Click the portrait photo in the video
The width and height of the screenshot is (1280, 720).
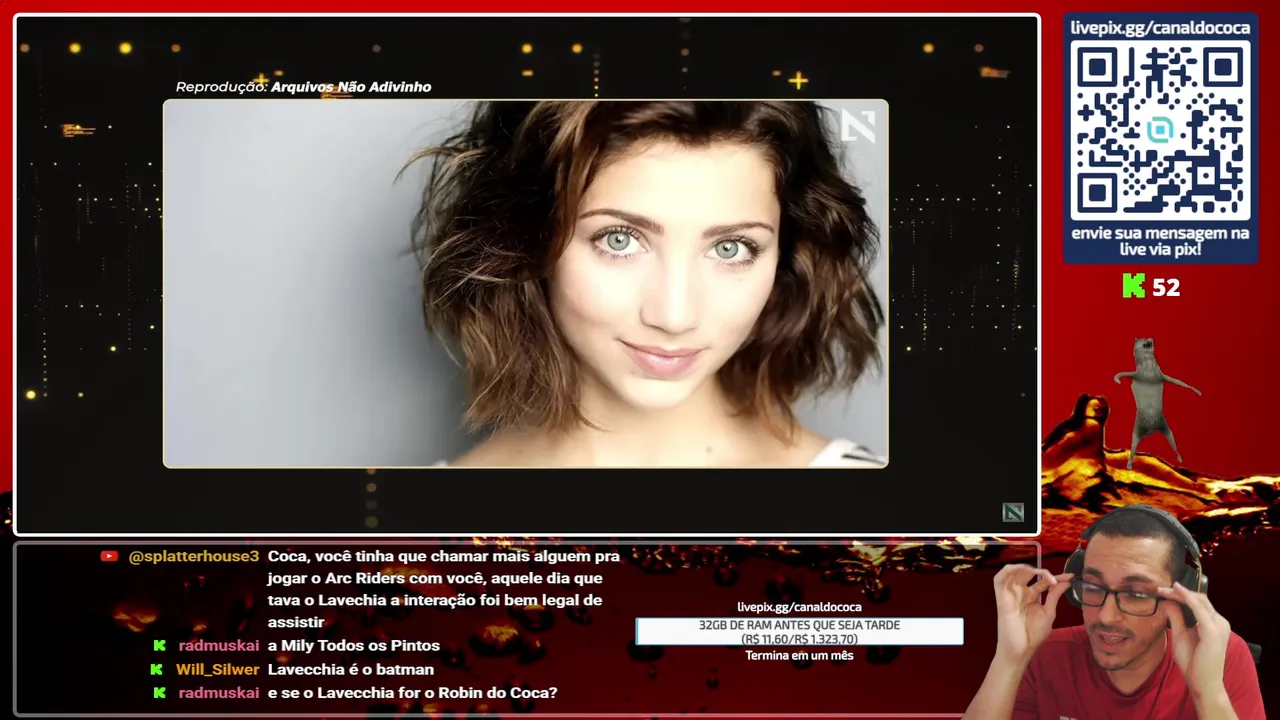tap(526, 283)
